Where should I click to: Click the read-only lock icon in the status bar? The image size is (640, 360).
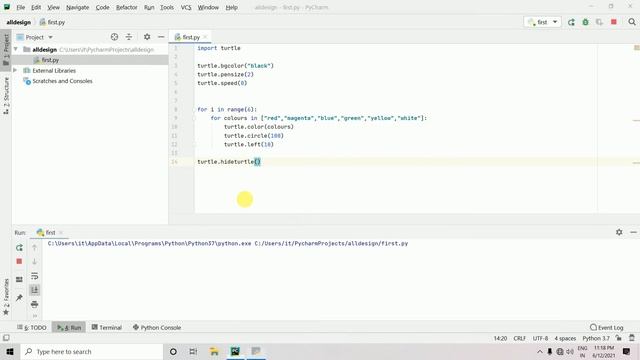pyautogui.click(x=619, y=338)
